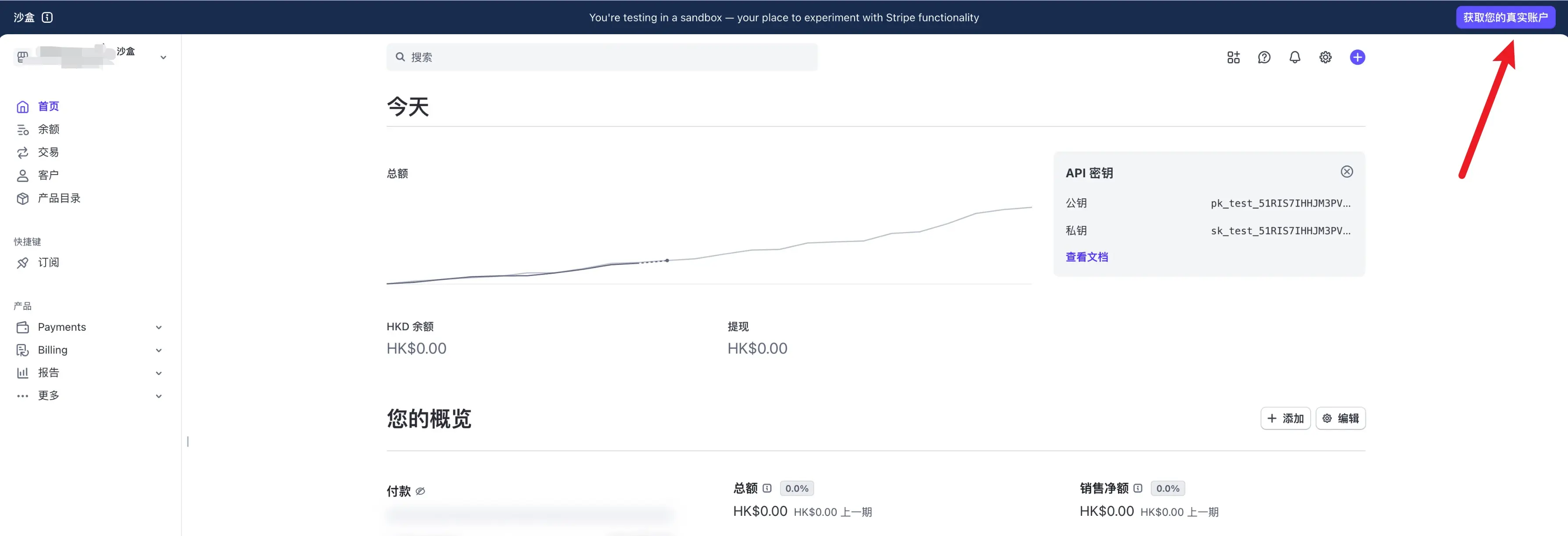
Task: Open the 查看文档 link
Action: [x=1086, y=257]
